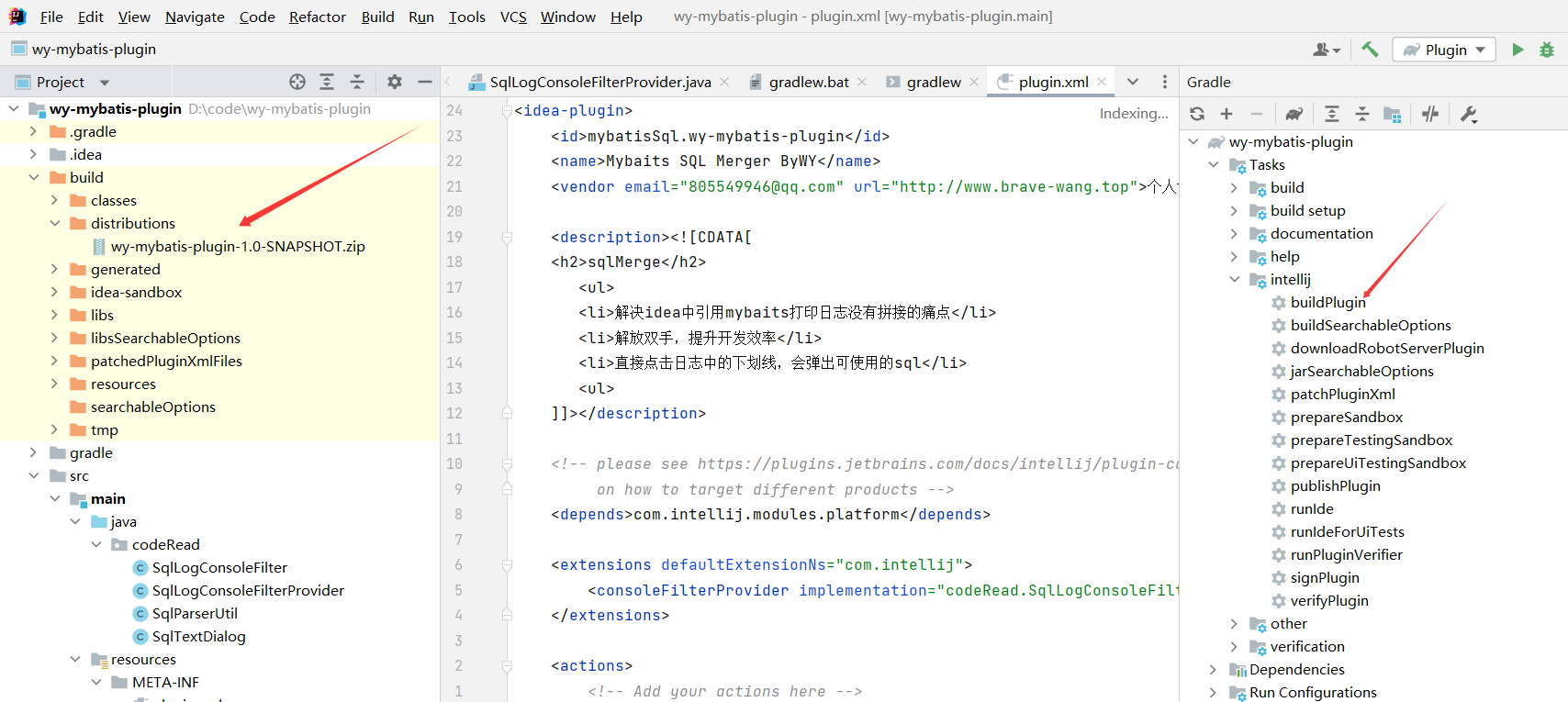Open the Build menu
The image size is (1568, 702).
pyautogui.click(x=377, y=17)
